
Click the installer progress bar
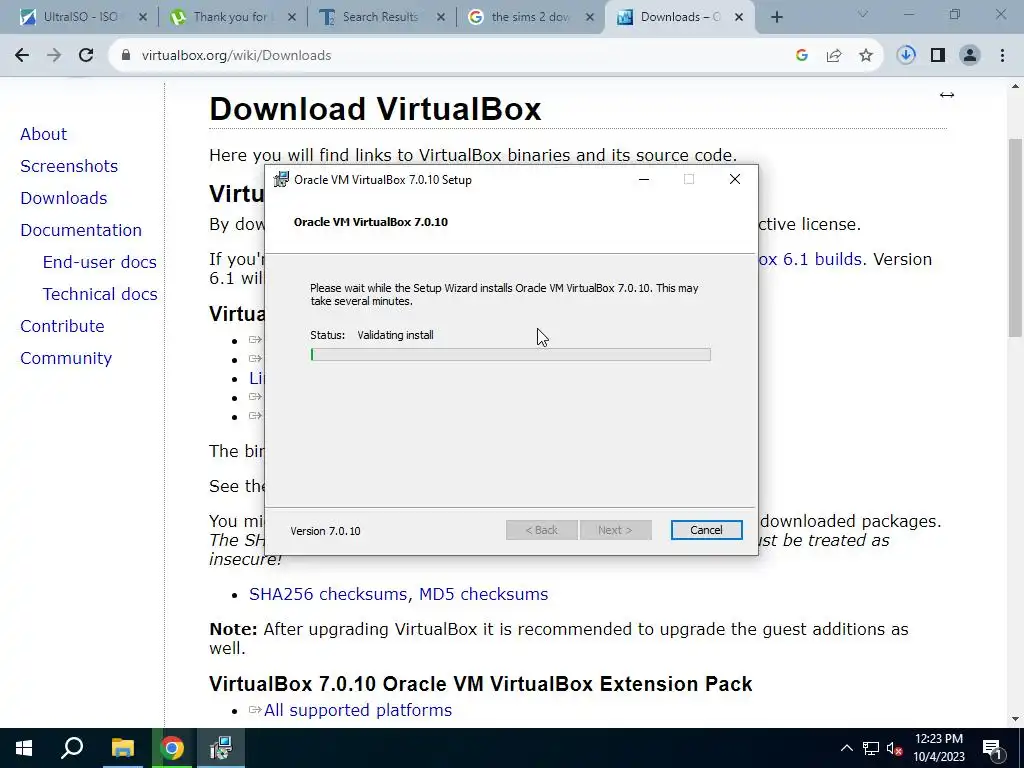(511, 355)
